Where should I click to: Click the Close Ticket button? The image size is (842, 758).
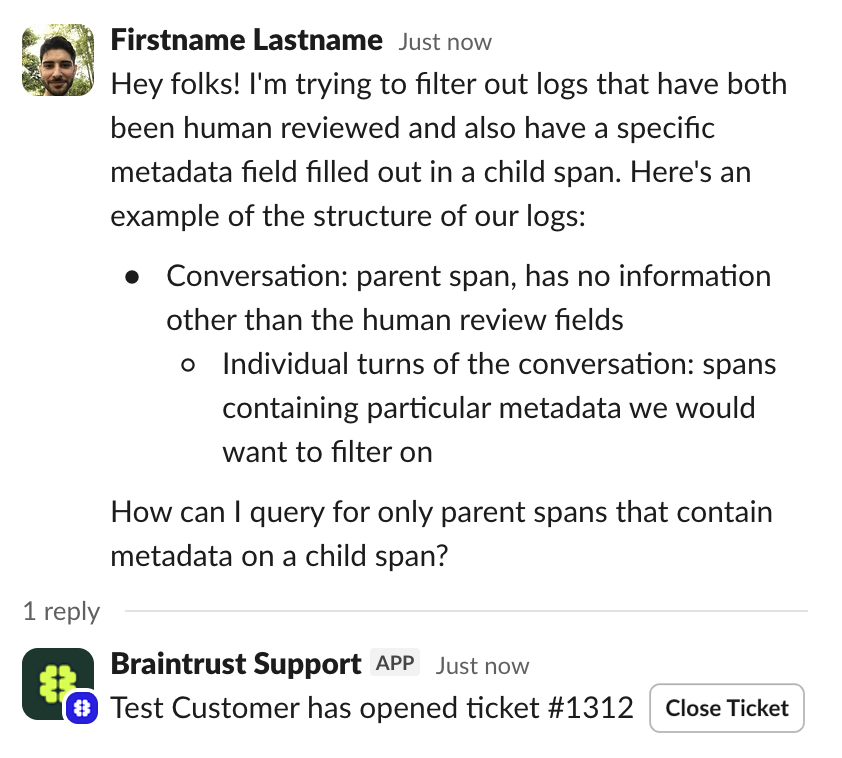(x=727, y=708)
